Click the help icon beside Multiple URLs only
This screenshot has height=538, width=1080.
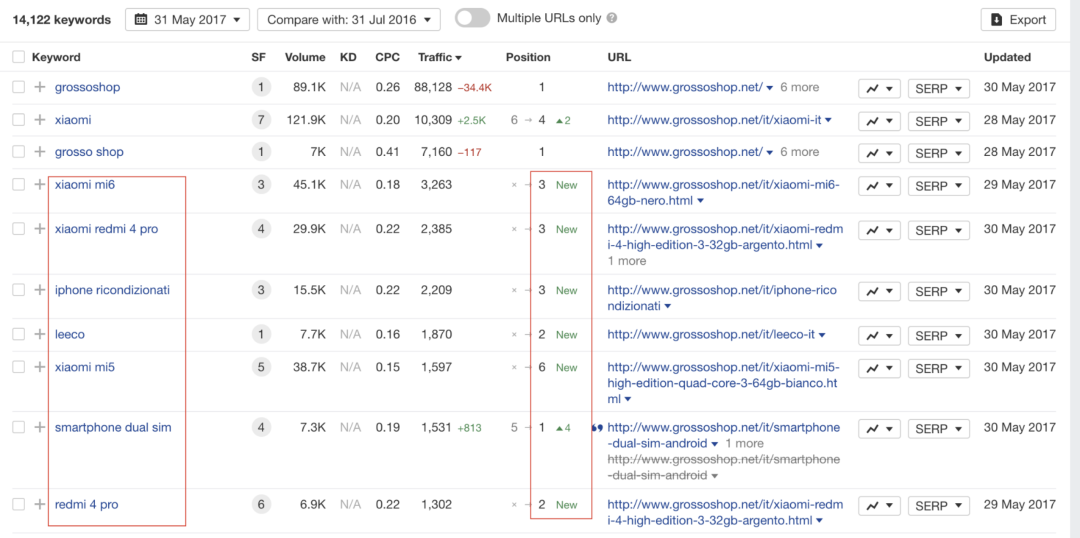click(x=612, y=19)
